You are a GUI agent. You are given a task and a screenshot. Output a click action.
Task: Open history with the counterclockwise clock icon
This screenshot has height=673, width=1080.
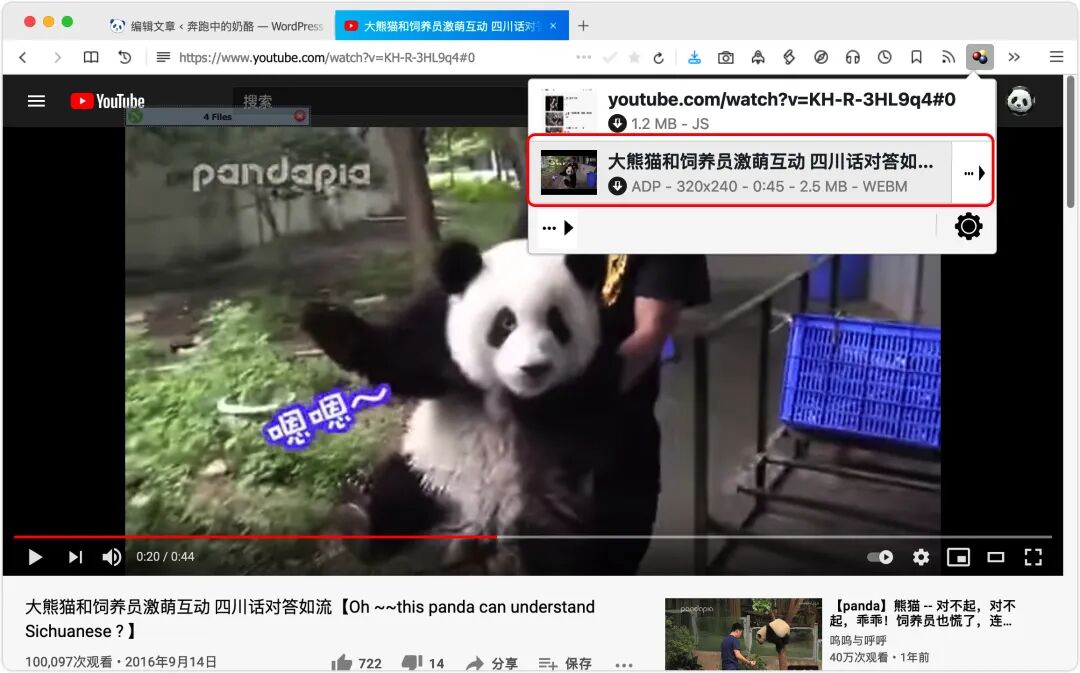point(125,57)
